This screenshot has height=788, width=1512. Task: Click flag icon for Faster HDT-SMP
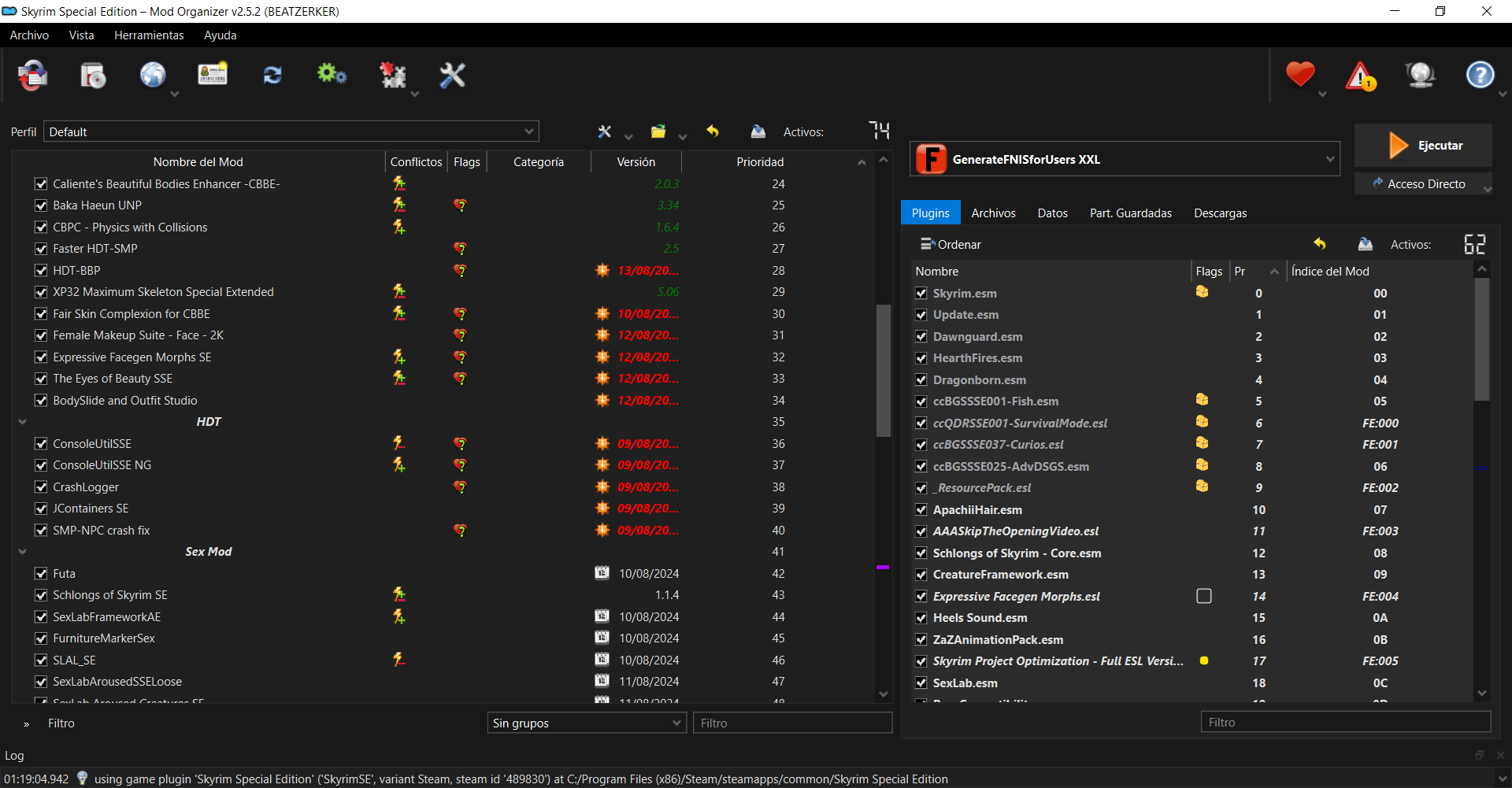click(x=461, y=249)
